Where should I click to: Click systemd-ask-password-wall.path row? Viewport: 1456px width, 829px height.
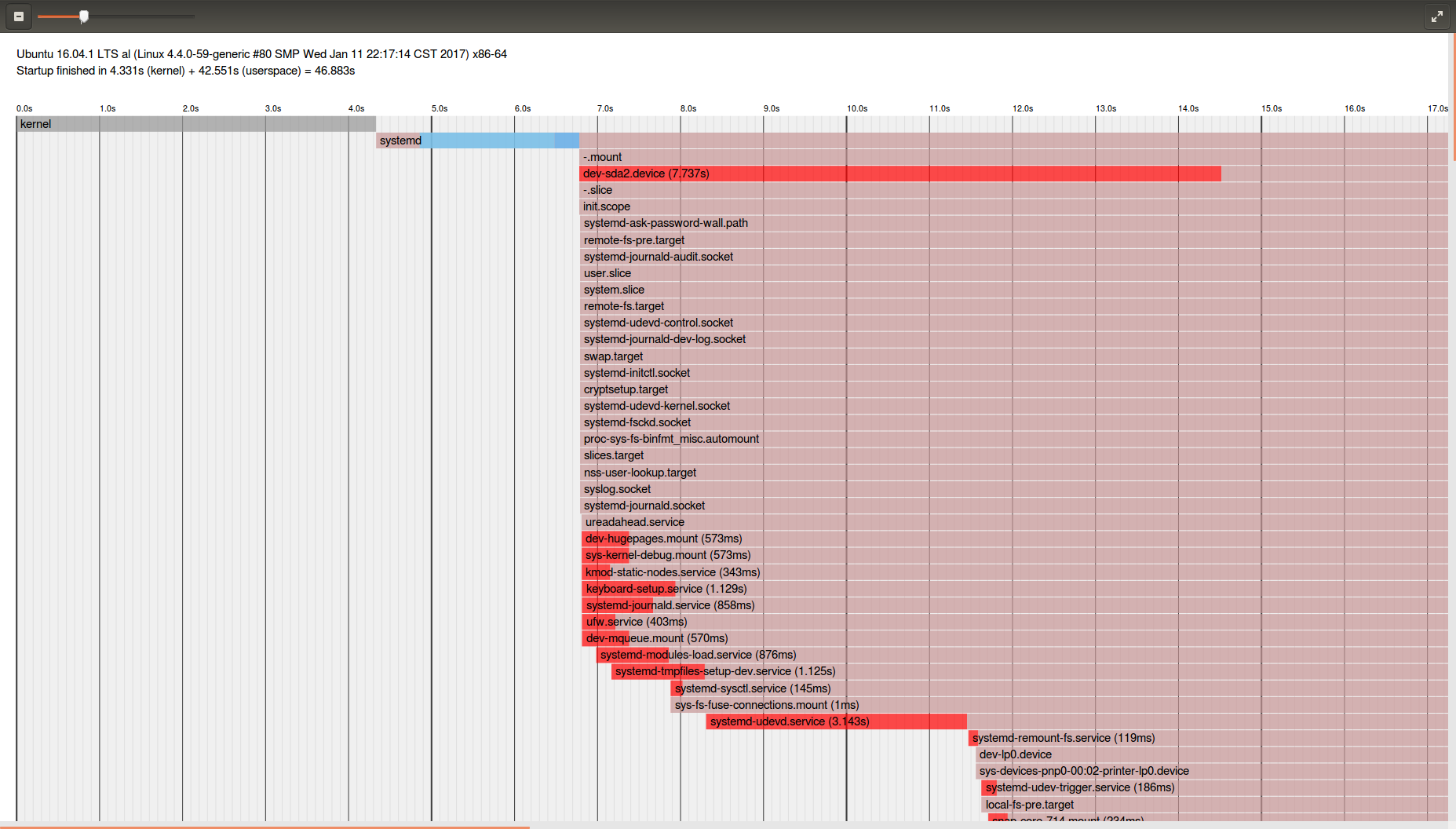1013,223
